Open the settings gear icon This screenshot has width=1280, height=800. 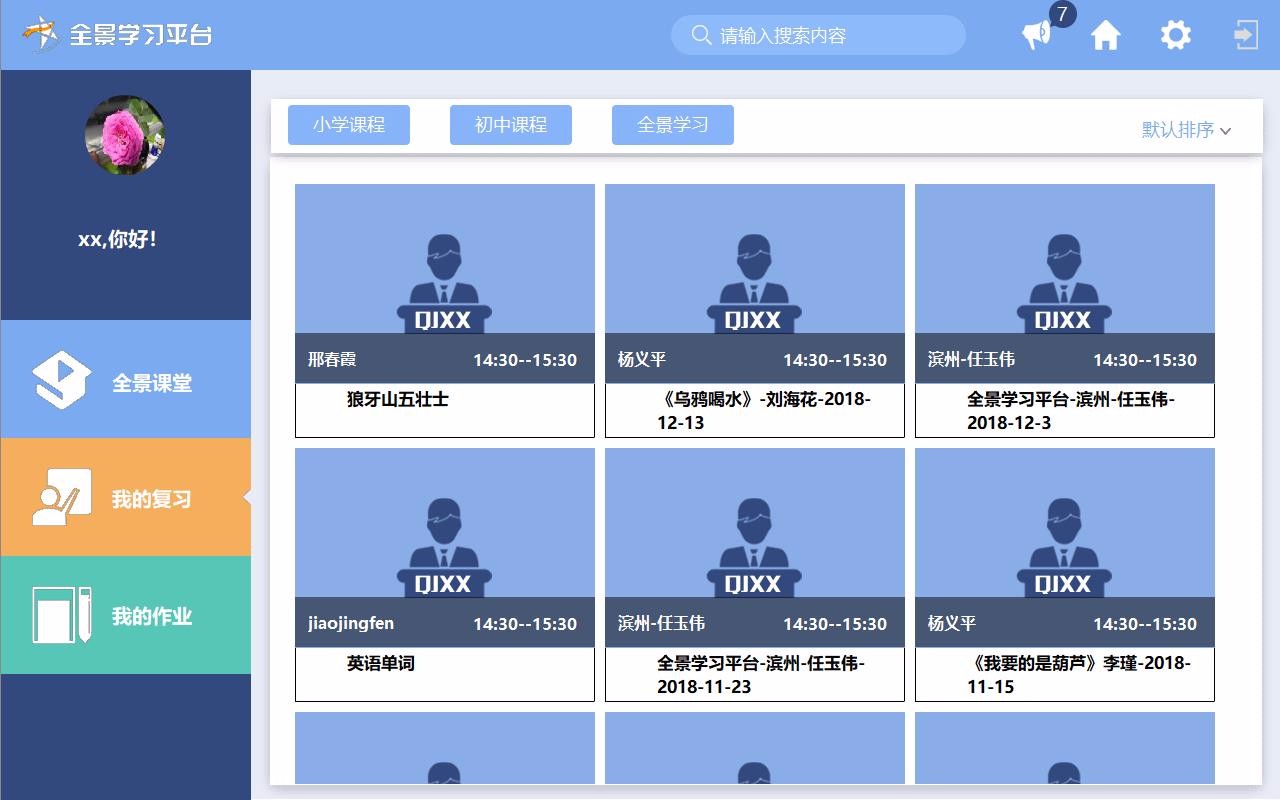click(x=1175, y=35)
